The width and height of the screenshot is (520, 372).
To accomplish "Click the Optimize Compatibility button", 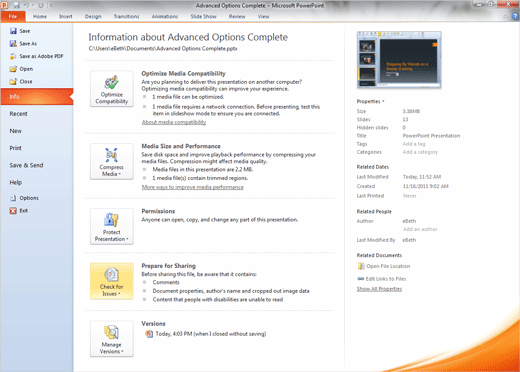I will pyautogui.click(x=112, y=89).
